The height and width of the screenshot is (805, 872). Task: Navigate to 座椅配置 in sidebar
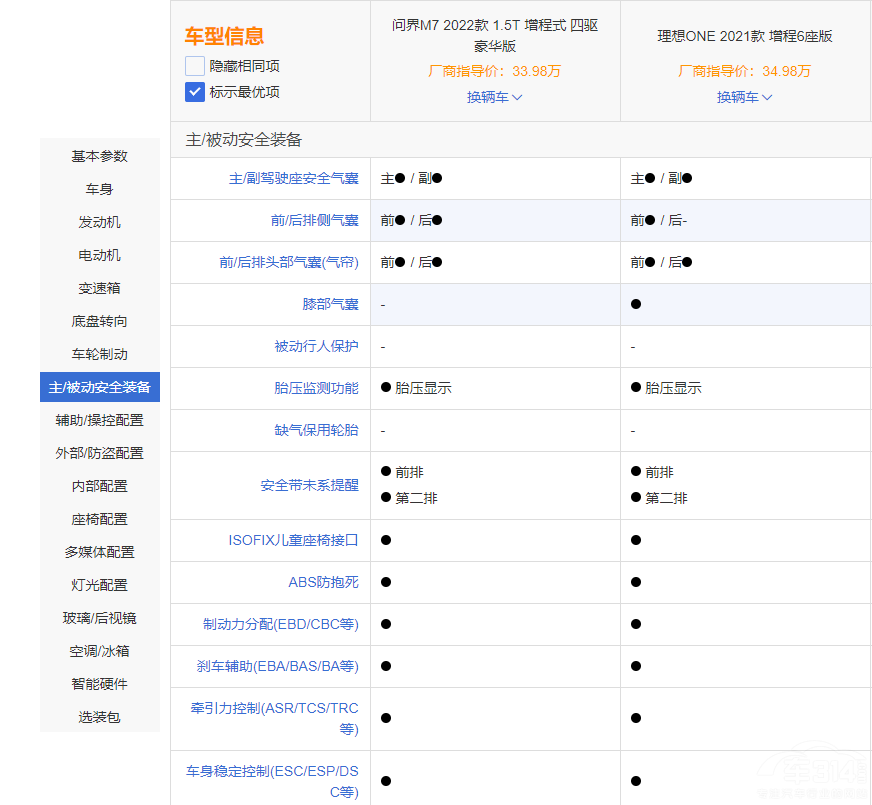tap(99, 519)
